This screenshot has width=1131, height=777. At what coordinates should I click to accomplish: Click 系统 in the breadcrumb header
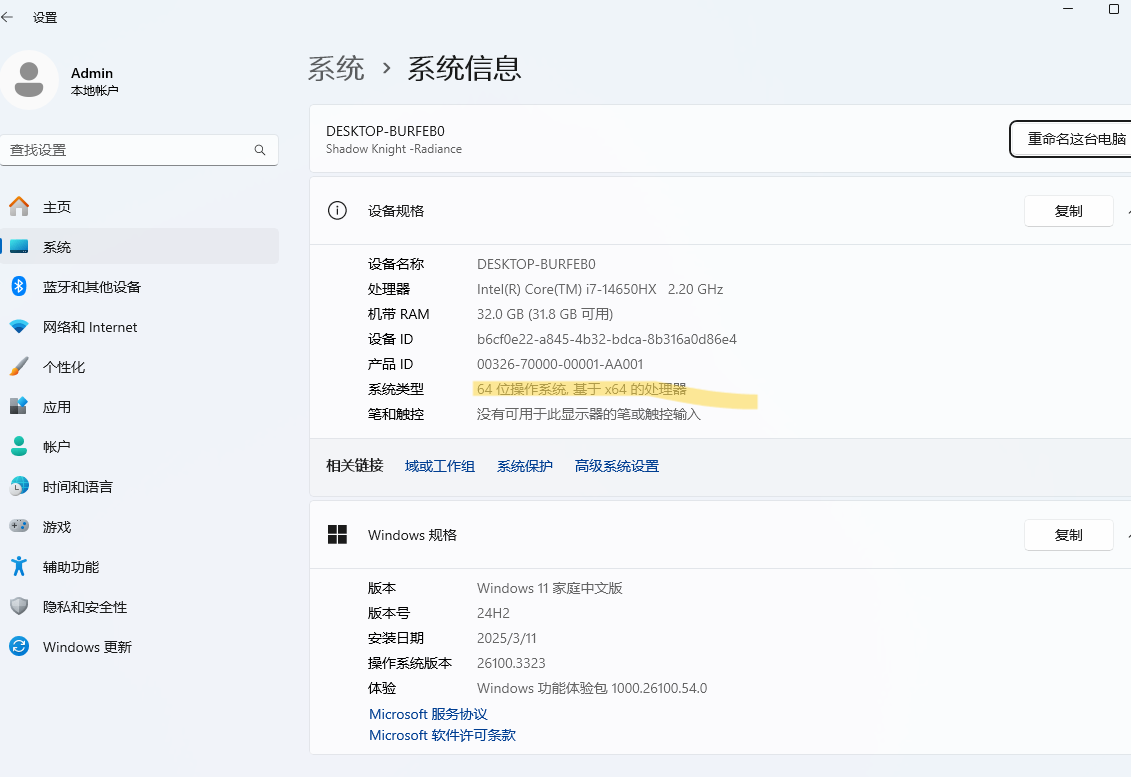336,69
